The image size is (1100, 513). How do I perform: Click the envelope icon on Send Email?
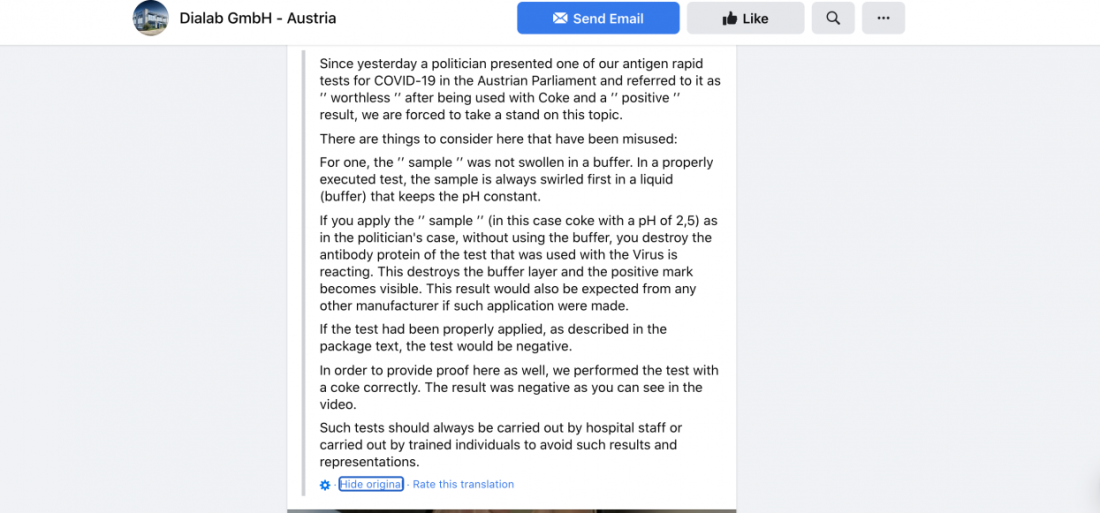(560, 18)
